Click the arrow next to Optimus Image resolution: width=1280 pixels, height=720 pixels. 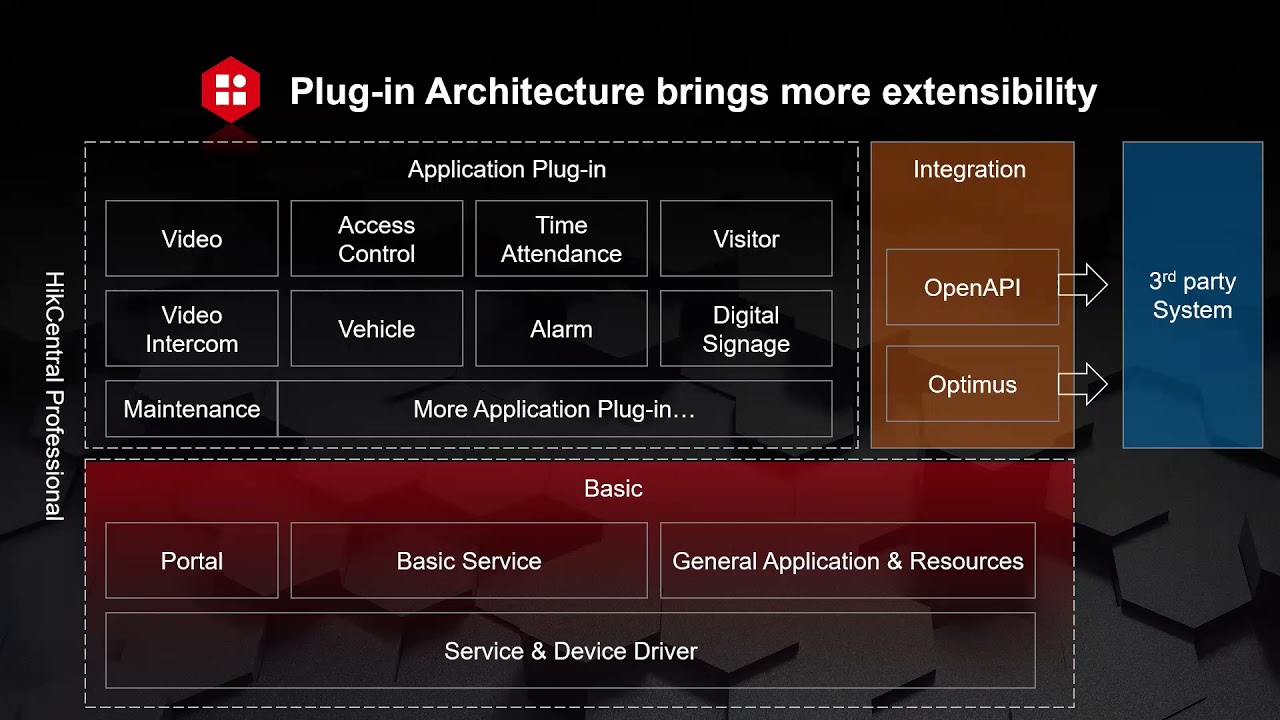tap(1083, 383)
